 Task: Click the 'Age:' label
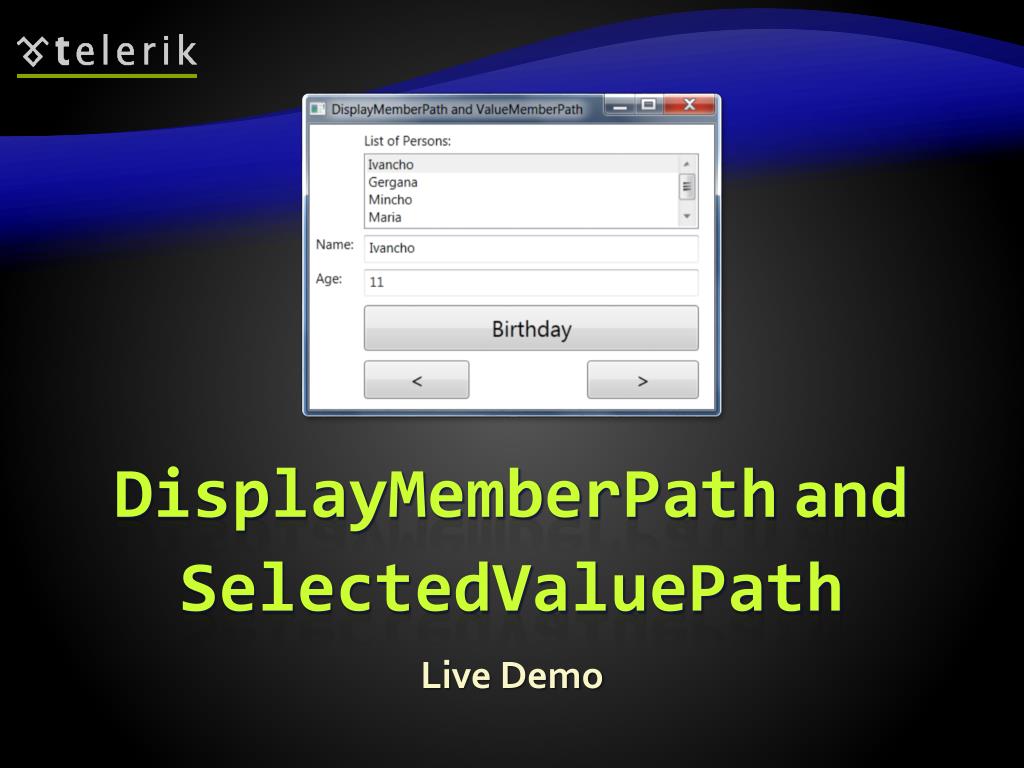pyautogui.click(x=328, y=279)
